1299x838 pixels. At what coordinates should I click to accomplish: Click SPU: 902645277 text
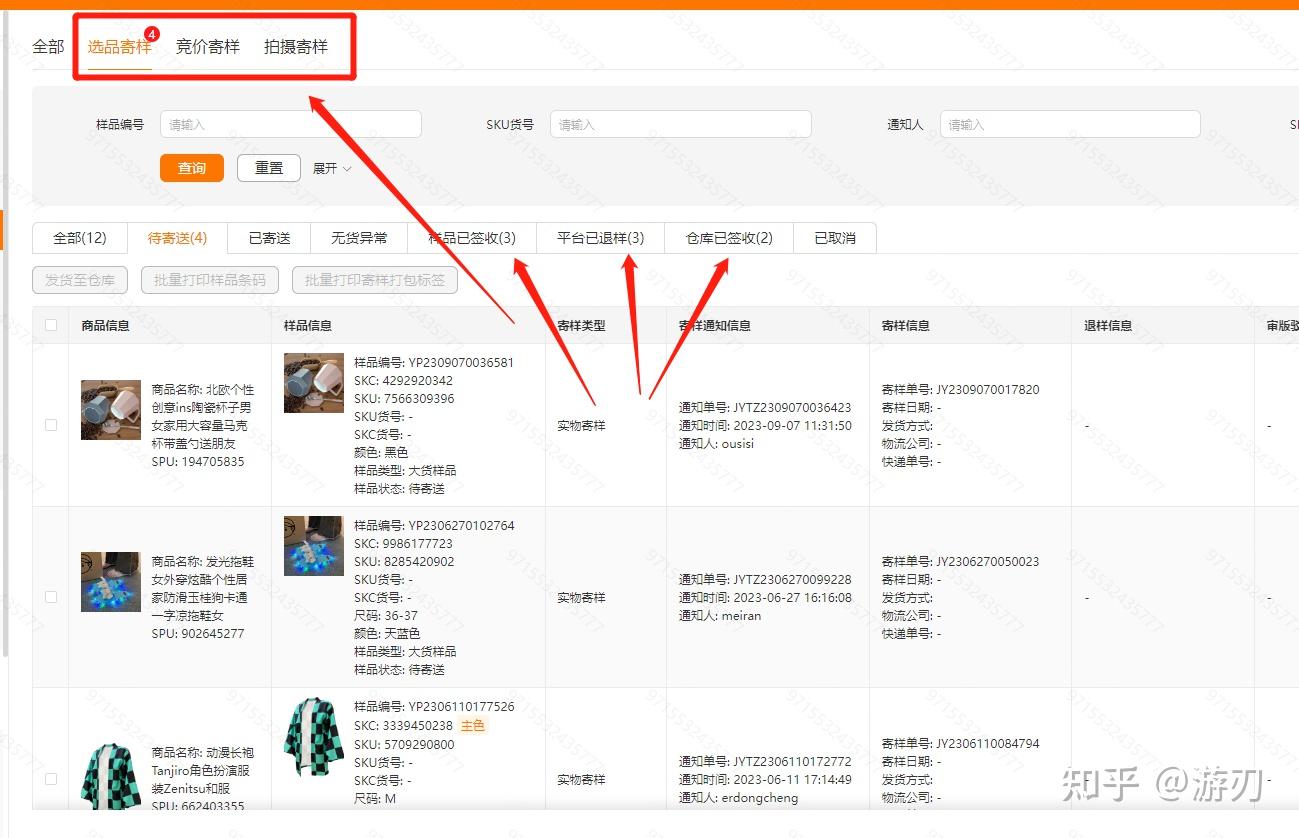point(198,634)
